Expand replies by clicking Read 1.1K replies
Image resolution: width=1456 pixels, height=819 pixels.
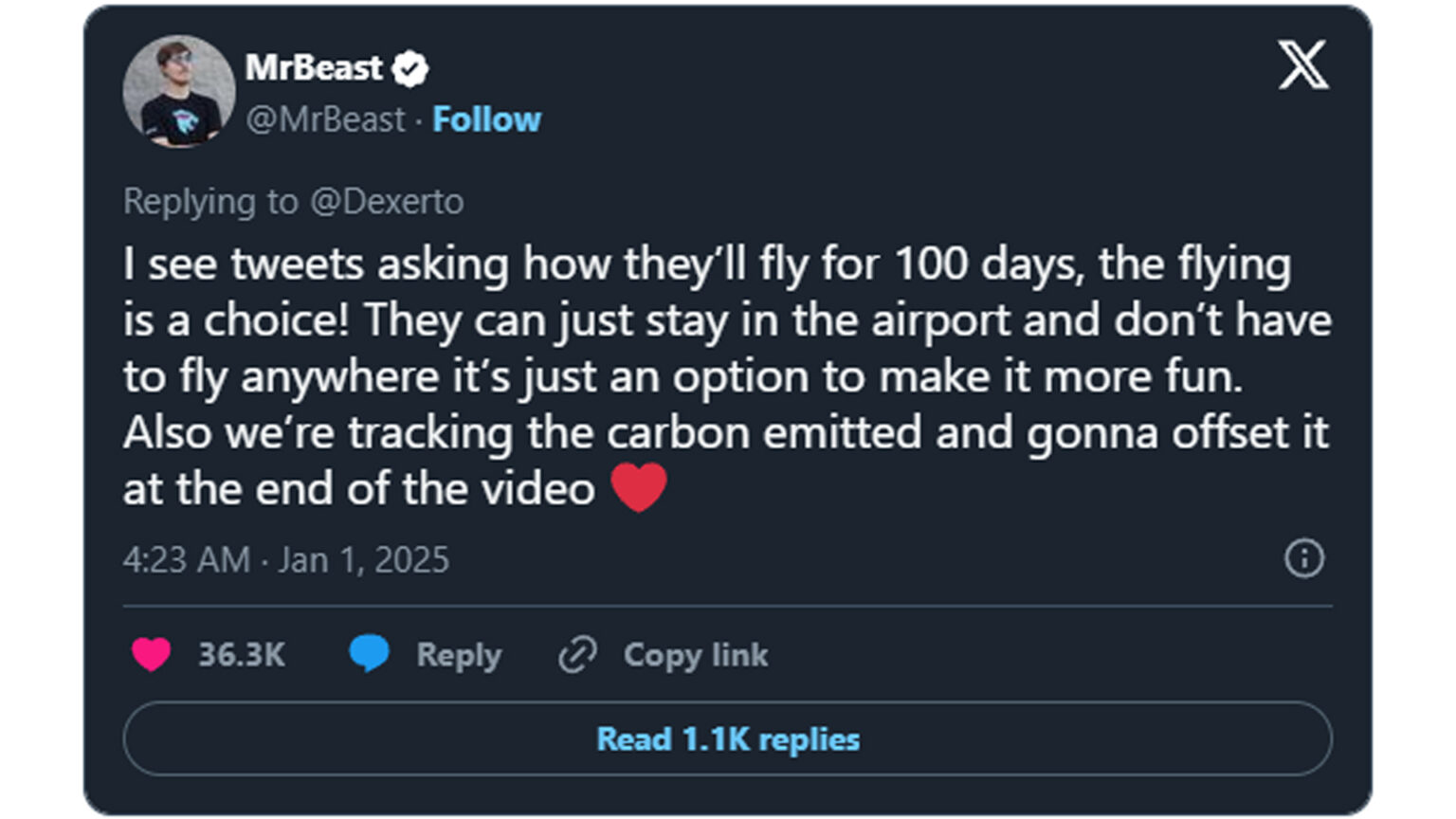(726, 739)
